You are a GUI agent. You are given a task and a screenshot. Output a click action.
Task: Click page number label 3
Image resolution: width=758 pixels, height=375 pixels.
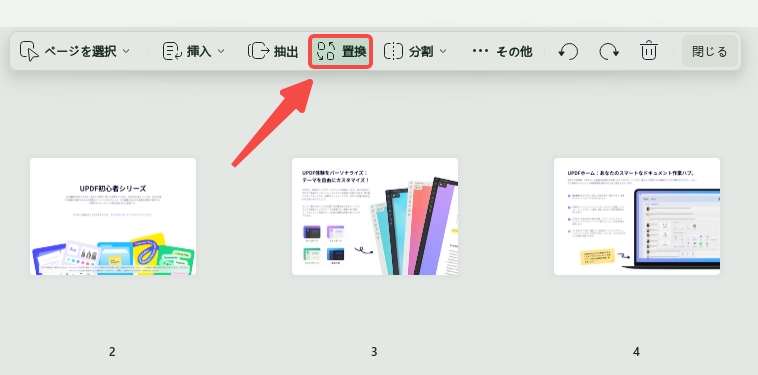(374, 352)
